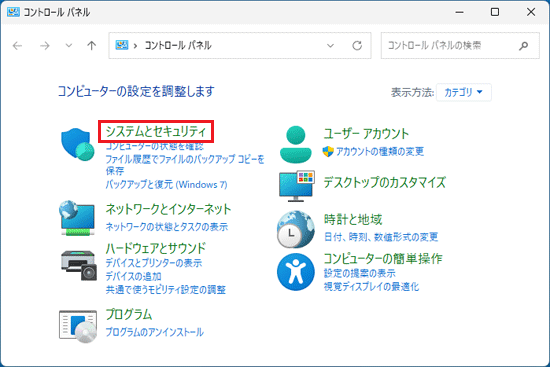Open the ネットワークとインターネット globe monitor icon
The image size is (550, 367).
click(77, 218)
